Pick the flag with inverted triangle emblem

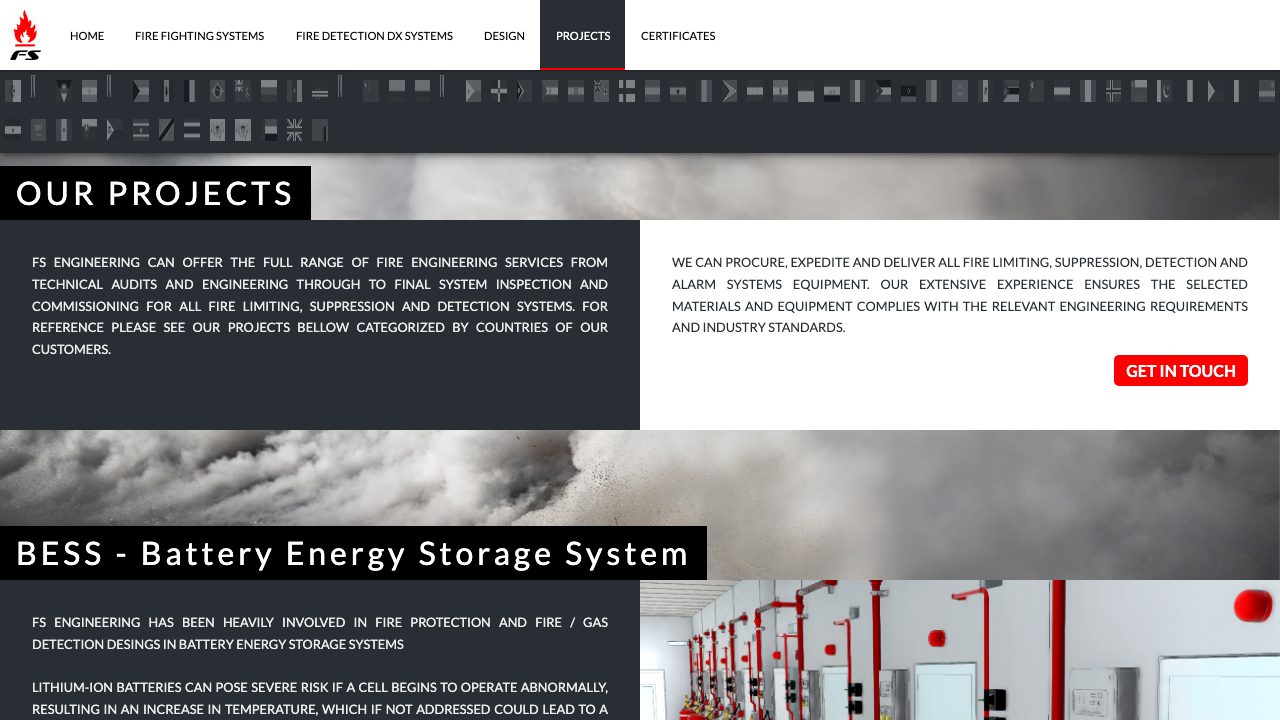coord(63,91)
